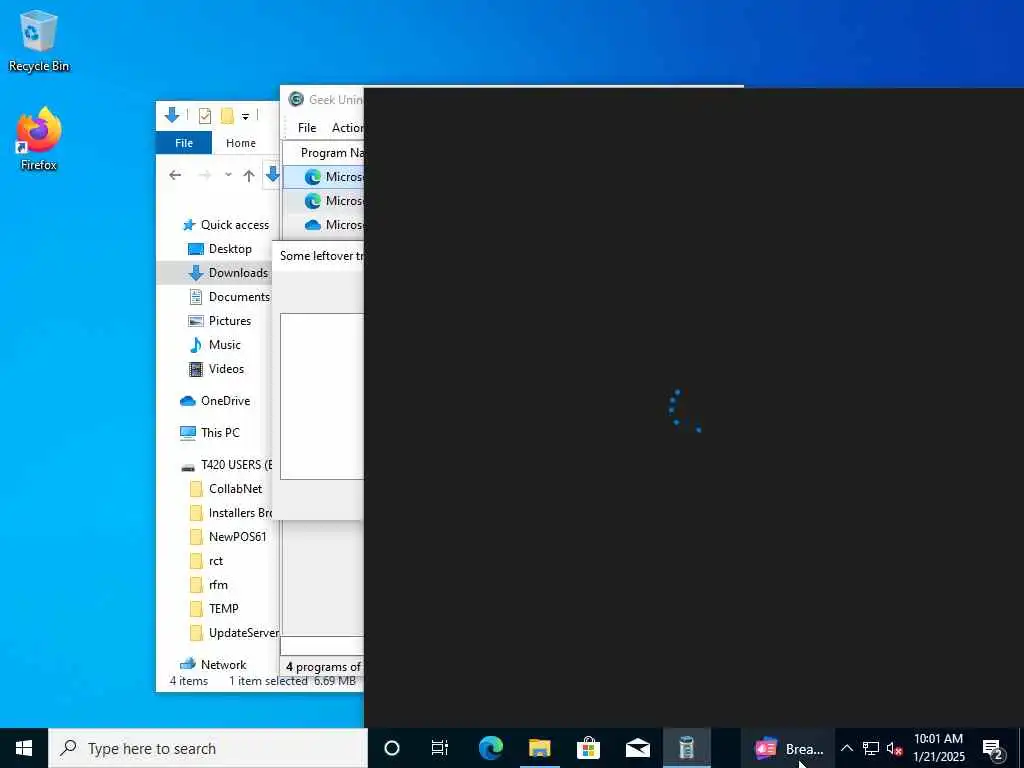Click the taskbar search box
The image size is (1024, 768).
208,748
